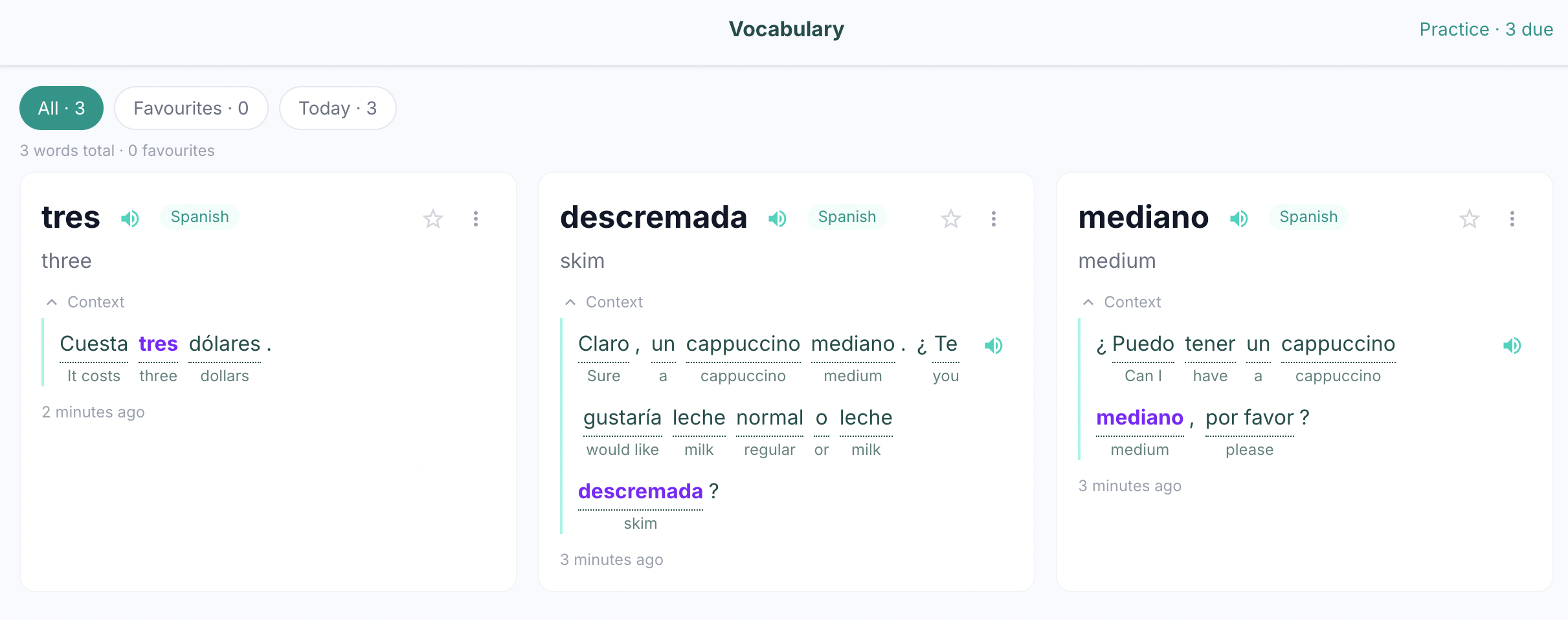This screenshot has width=1568, height=620.
Task: Click the word Cuesta in the context
Action: (94, 344)
